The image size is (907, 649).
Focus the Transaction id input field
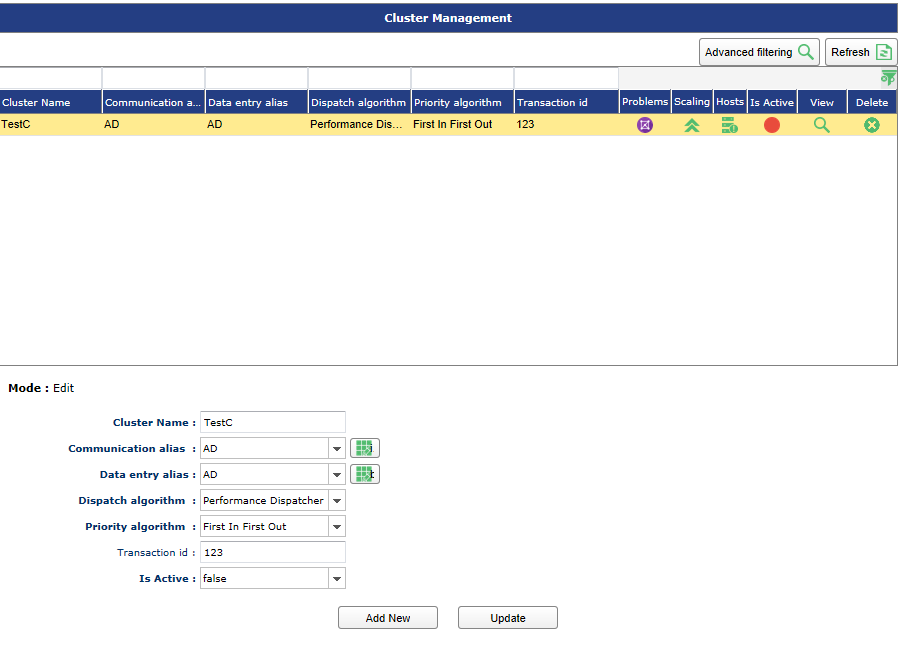(x=273, y=552)
